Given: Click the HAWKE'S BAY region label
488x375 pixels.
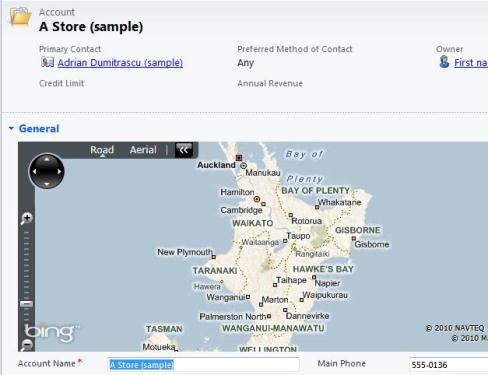Looking at the screenshot, I should (x=323, y=269).
